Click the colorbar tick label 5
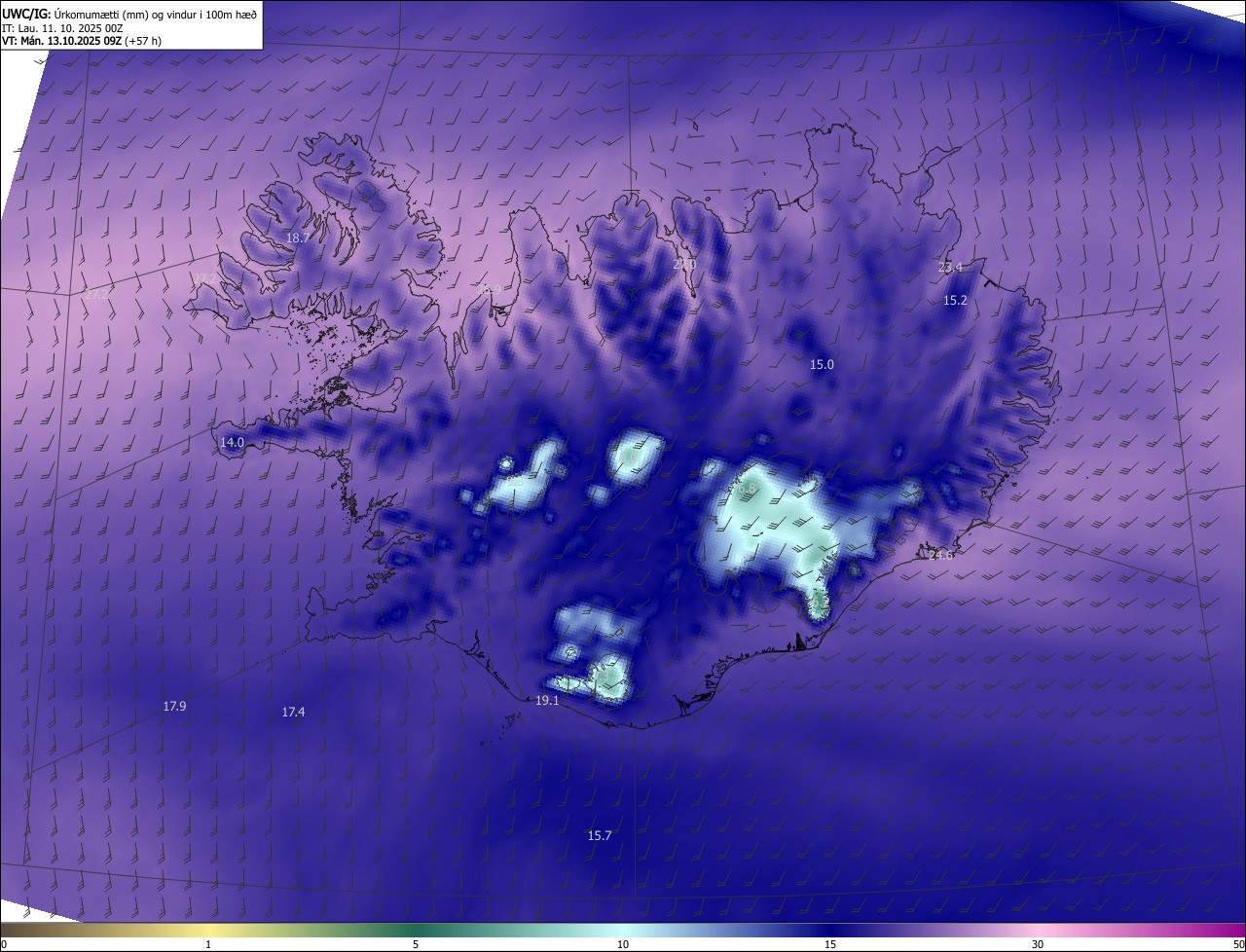The height and width of the screenshot is (952, 1246). pyautogui.click(x=416, y=944)
